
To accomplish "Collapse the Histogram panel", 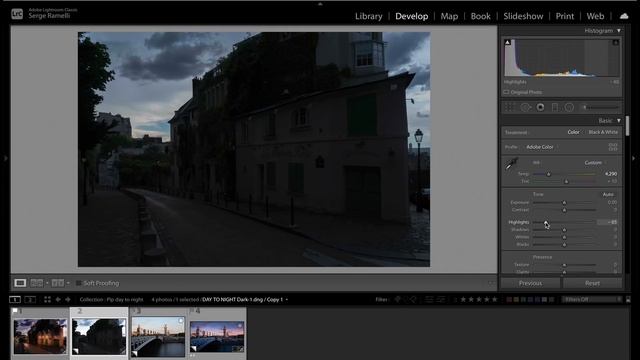I will coord(619,31).
